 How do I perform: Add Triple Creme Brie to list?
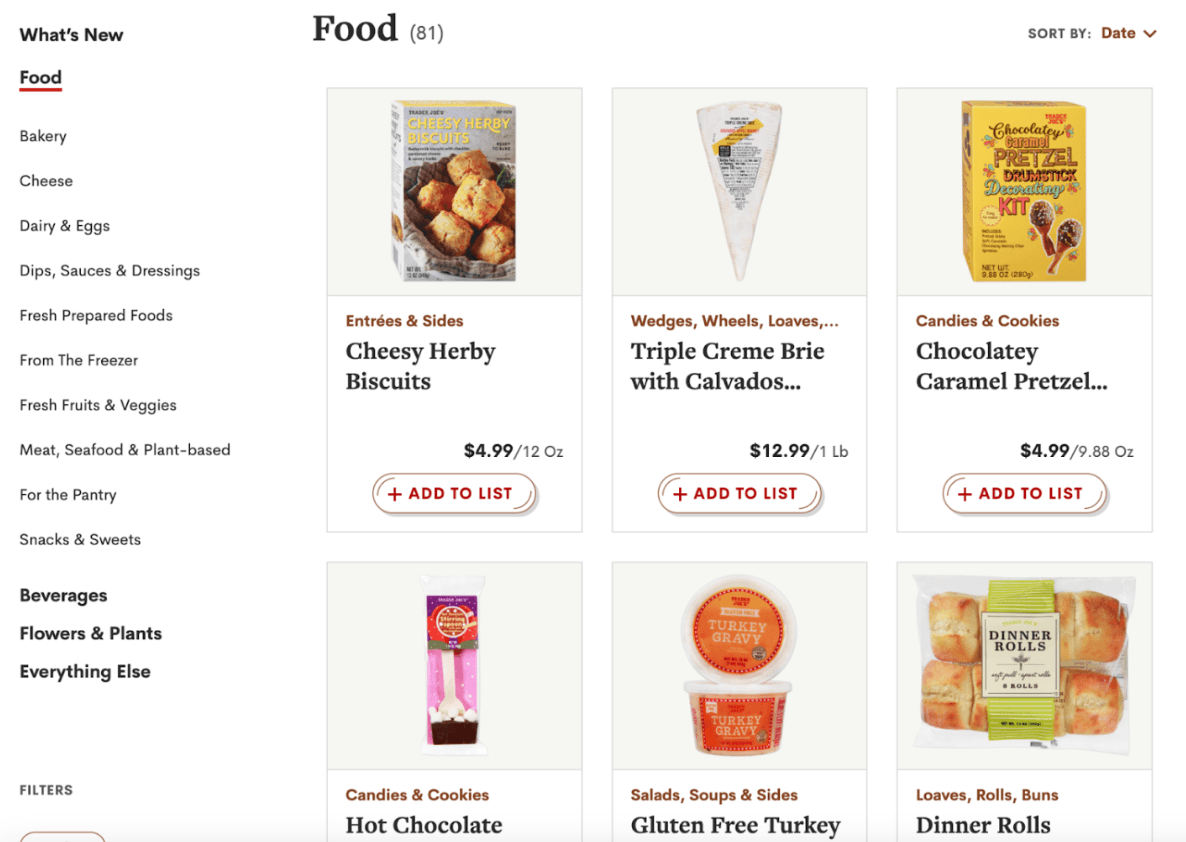click(740, 494)
